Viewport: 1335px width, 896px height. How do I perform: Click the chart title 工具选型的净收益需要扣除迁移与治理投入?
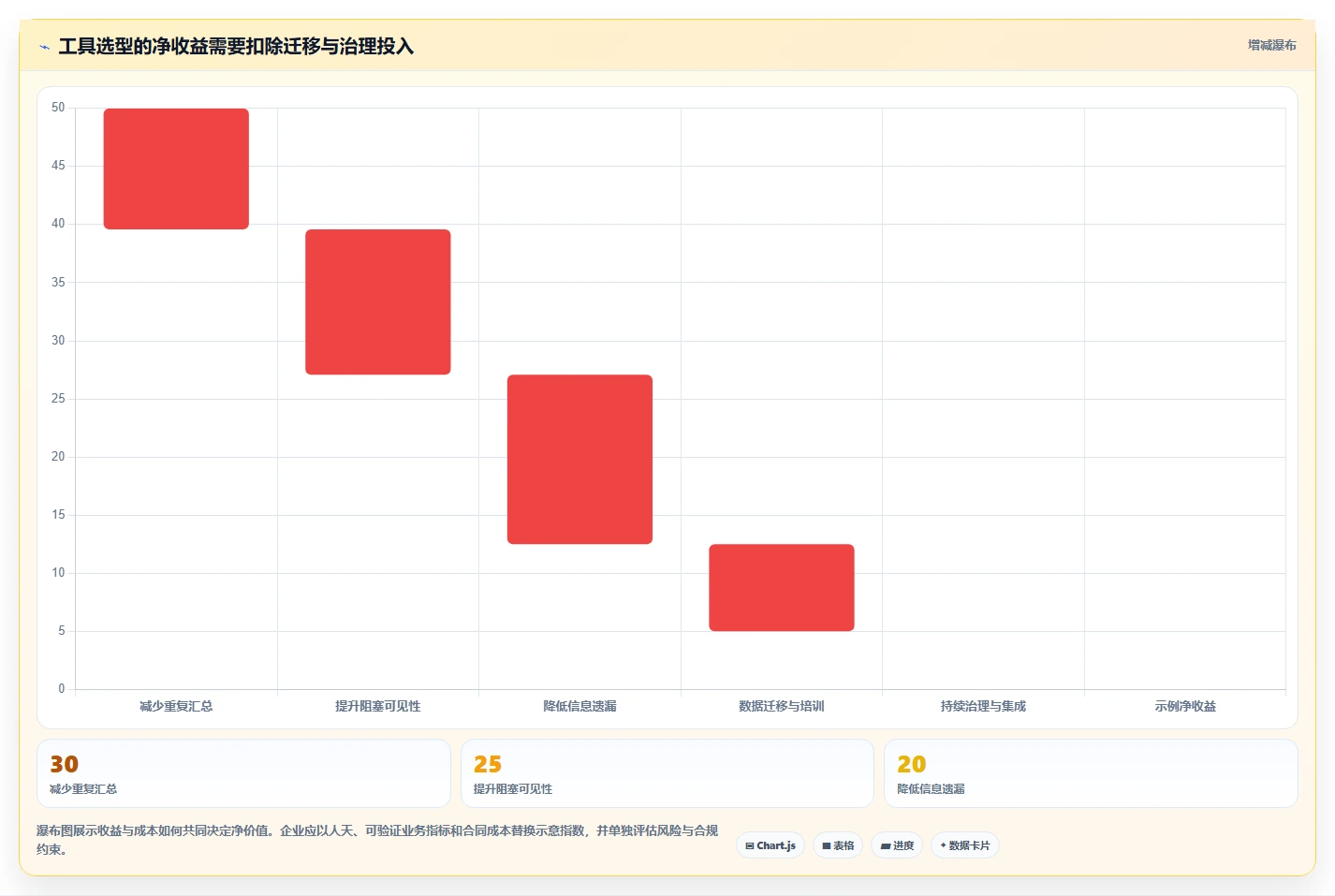coord(236,47)
